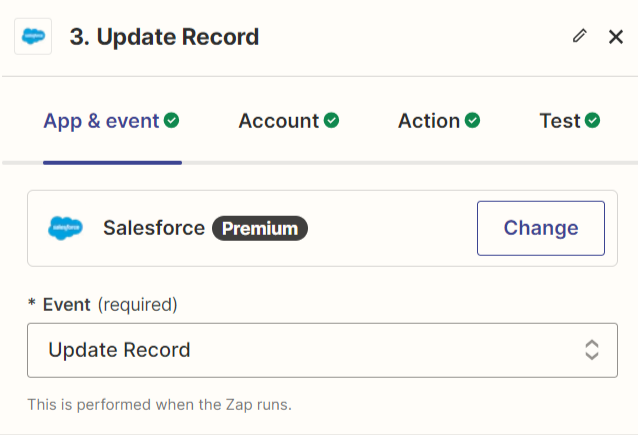The width and height of the screenshot is (638, 435).
Task: Click the pencil icon to rename step
Action: pyautogui.click(x=580, y=36)
